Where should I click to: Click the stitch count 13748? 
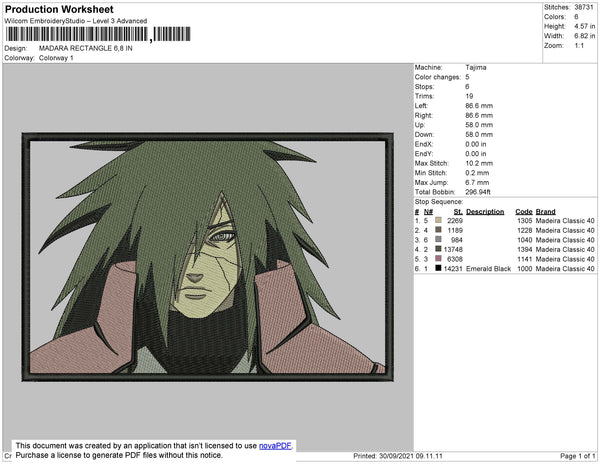point(453,249)
